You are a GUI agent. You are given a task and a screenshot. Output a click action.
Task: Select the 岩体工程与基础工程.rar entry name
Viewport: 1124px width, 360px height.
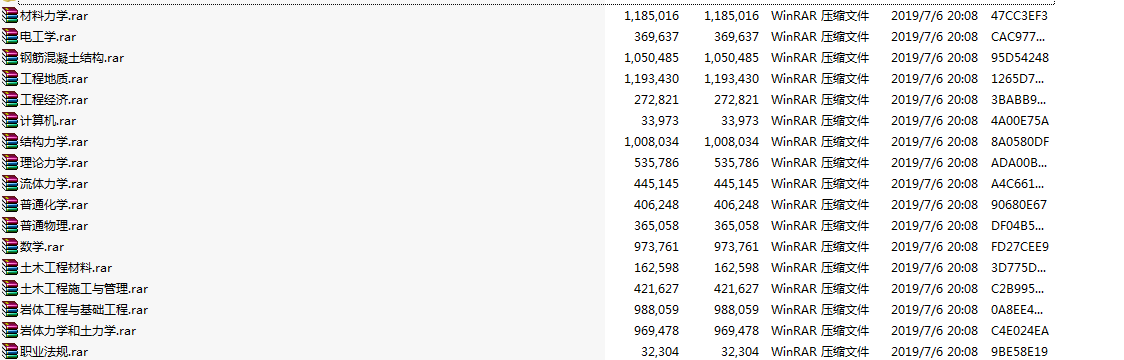(x=84, y=310)
